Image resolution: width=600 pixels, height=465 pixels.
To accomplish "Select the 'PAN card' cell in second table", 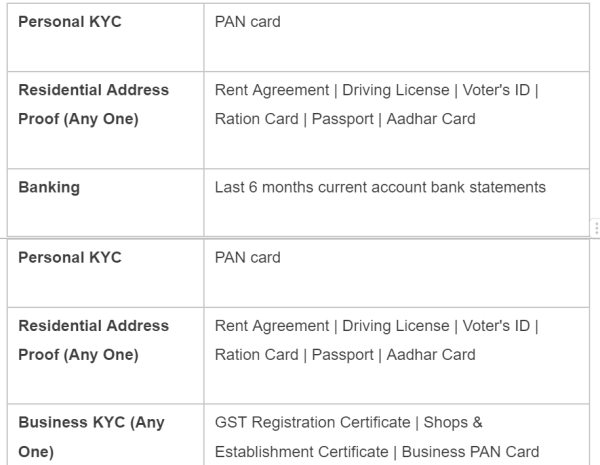I will click(247, 258).
